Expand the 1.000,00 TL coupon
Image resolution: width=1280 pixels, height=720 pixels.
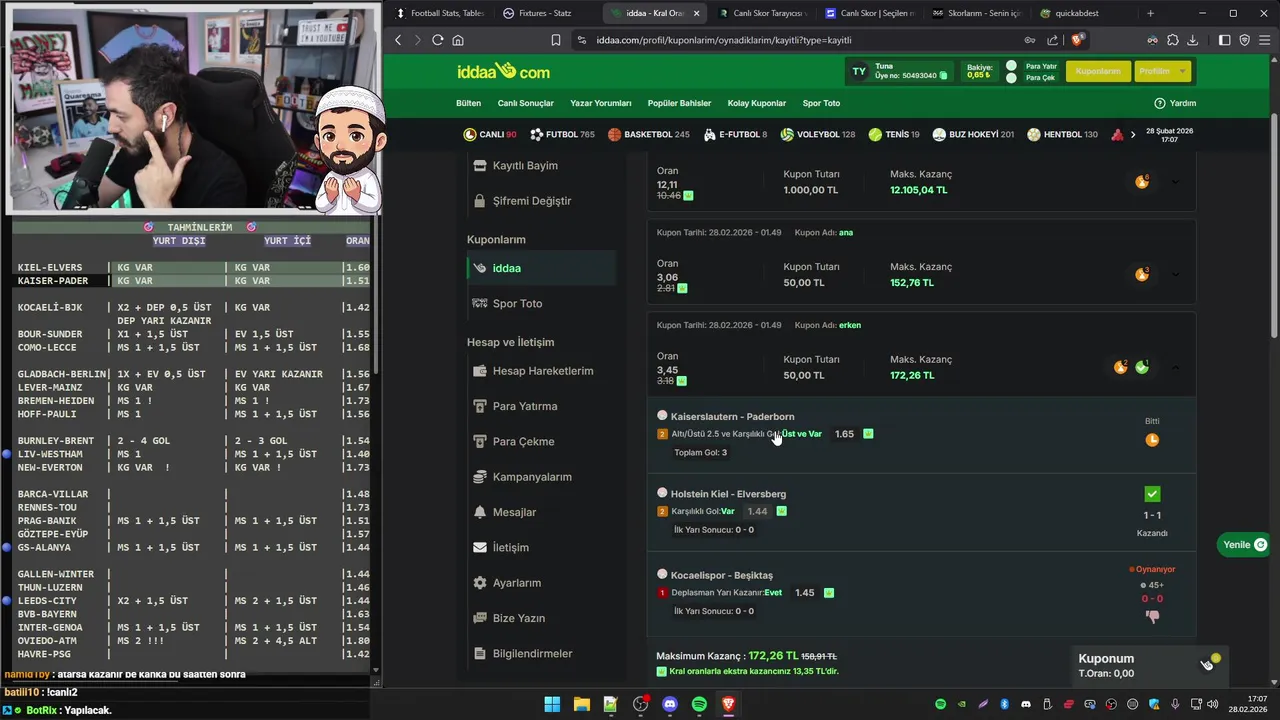tap(1175, 181)
